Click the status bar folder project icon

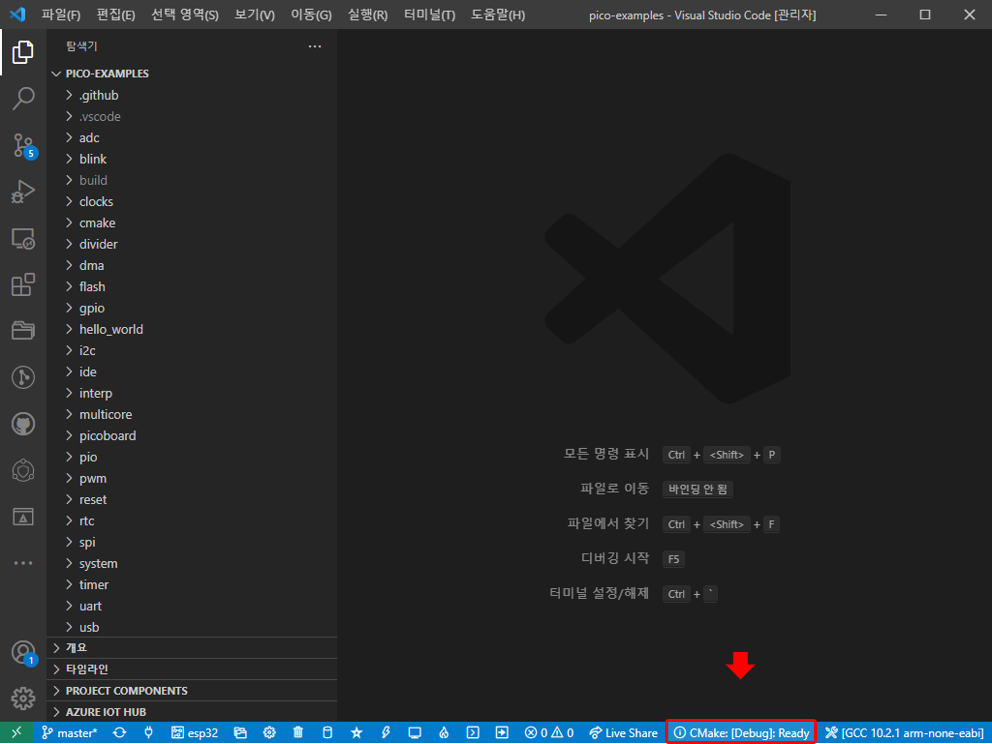click(240, 733)
